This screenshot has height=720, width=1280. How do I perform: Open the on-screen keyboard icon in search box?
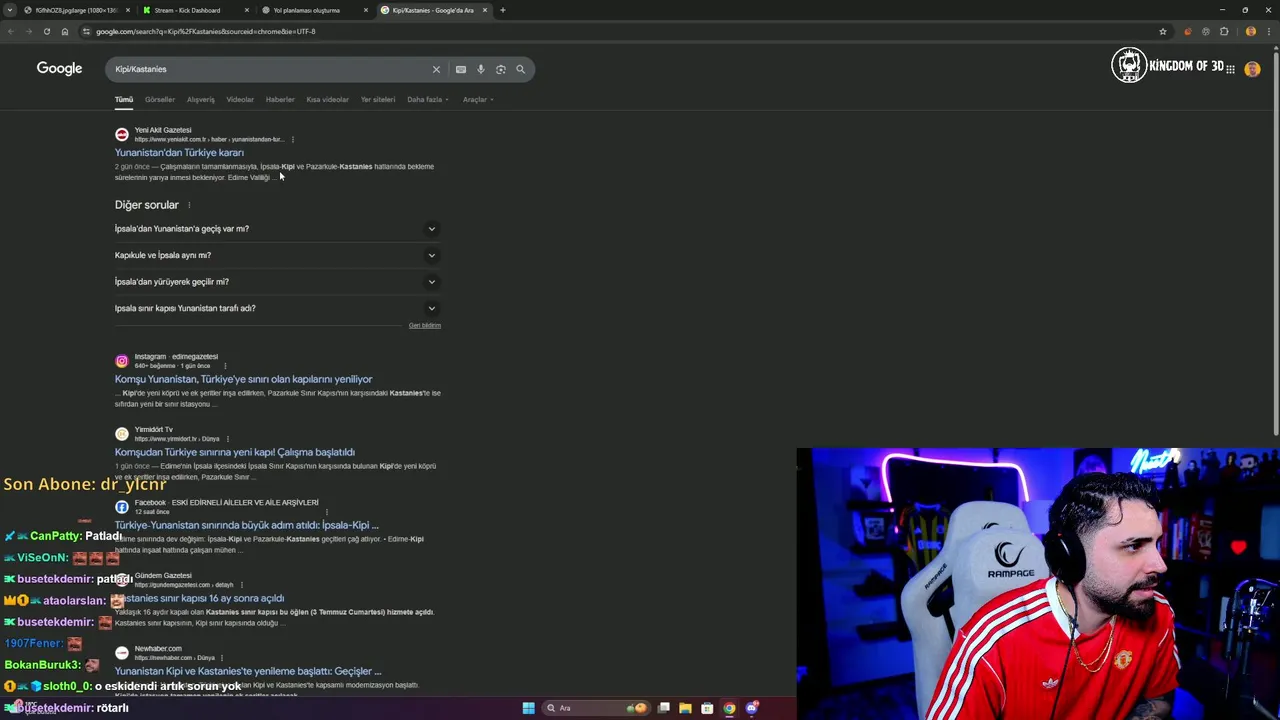coord(460,69)
